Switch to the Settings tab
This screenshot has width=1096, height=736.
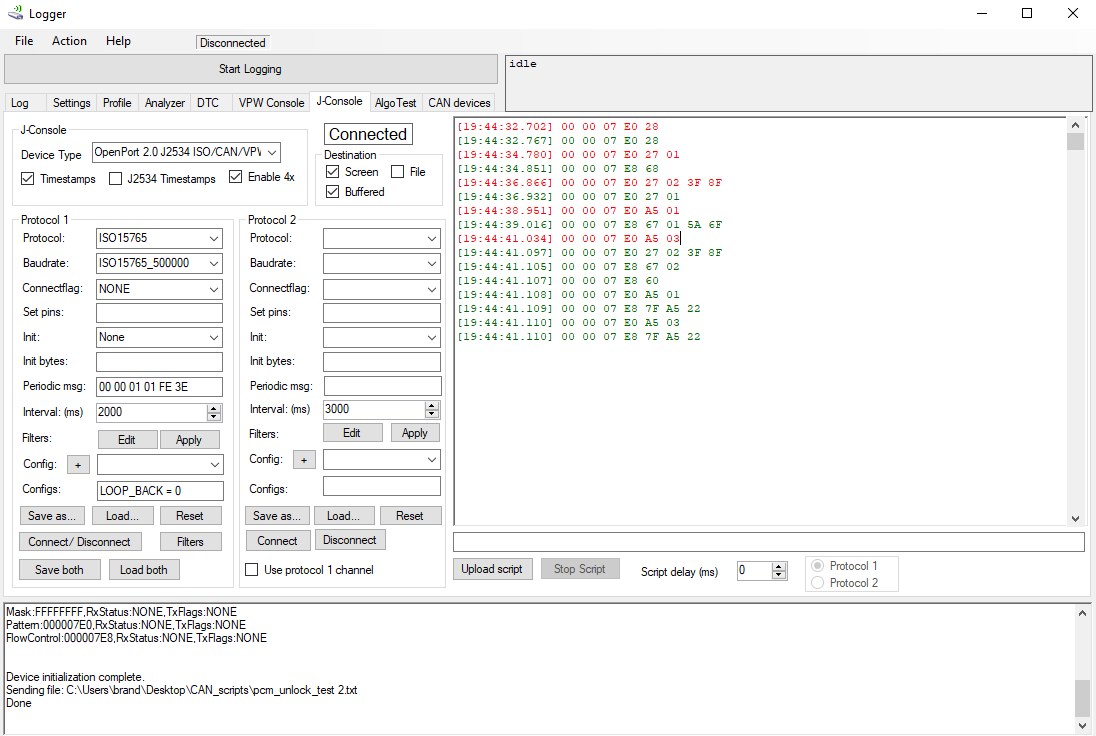click(72, 103)
